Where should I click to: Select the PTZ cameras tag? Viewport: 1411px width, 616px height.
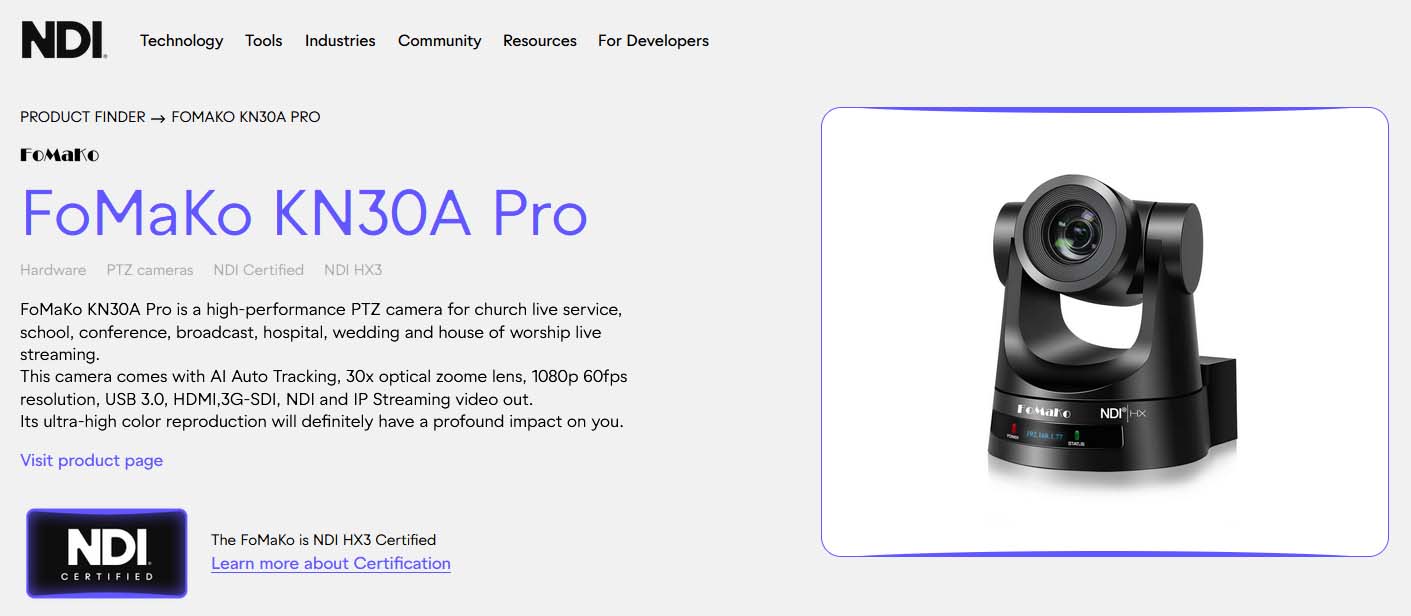150,270
